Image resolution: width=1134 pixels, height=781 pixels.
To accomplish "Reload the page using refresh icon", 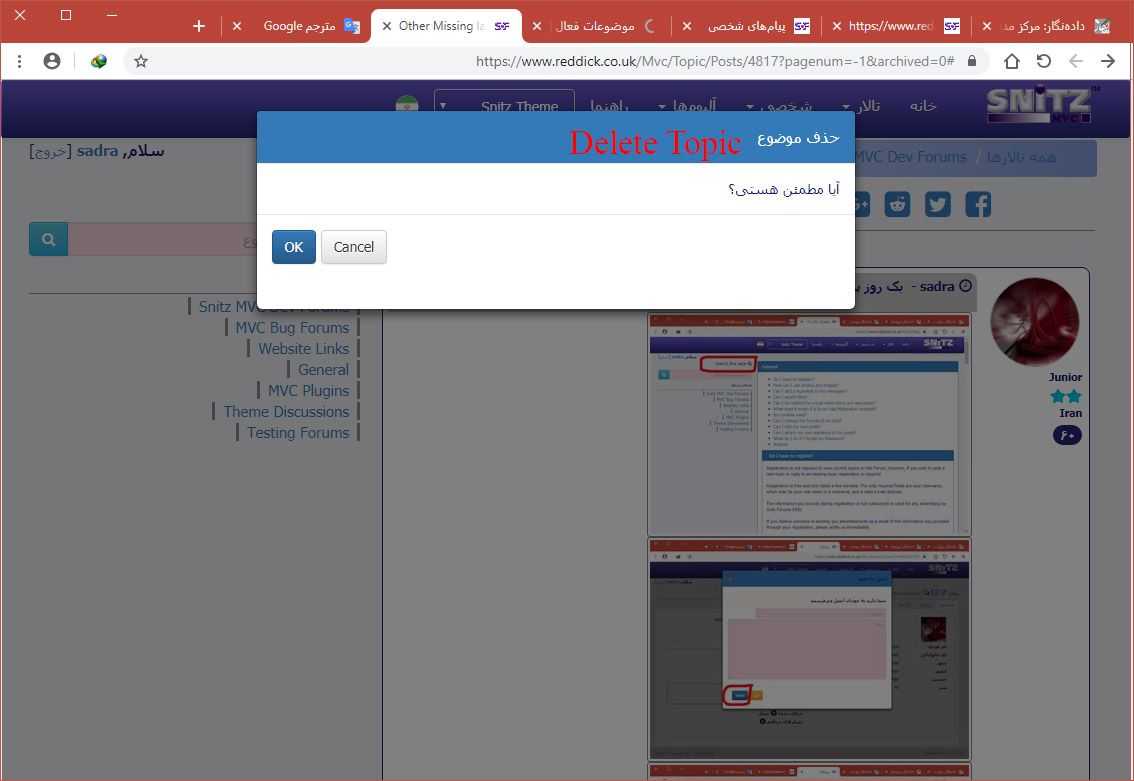I will point(1043,61).
